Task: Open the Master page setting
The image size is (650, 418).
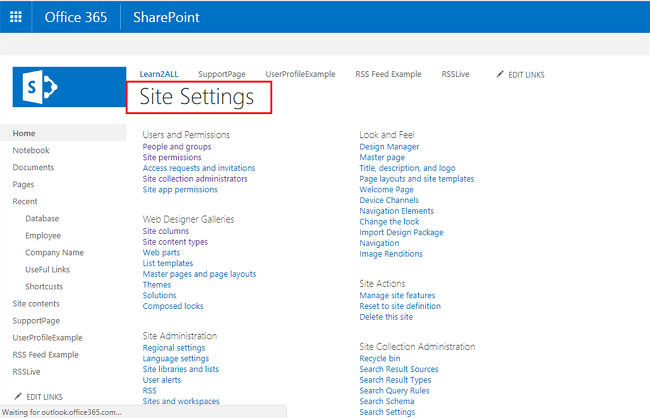Action: [x=382, y=157]
